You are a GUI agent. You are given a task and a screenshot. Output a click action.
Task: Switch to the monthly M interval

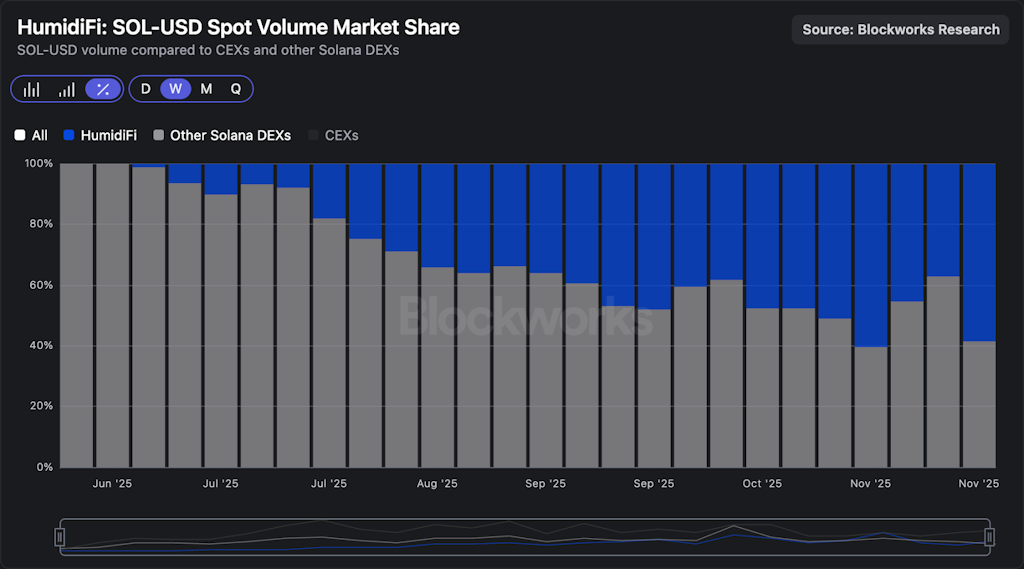[206, 89]
